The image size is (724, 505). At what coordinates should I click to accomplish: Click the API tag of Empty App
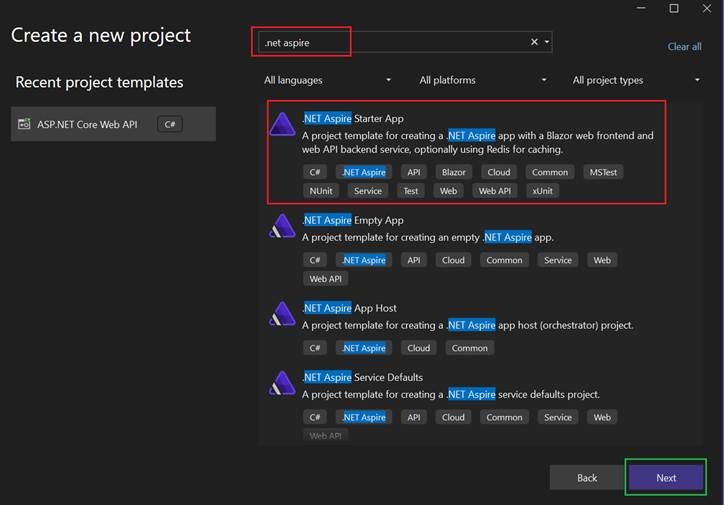(x=414, y=260)
